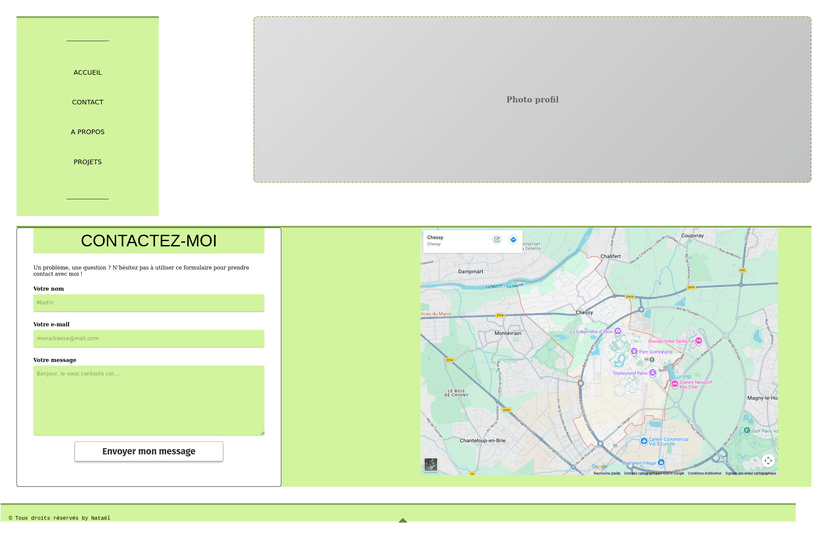The width and height of the screenshot is (828, 538).
Task: Click the map recenter control icon
Action: pyautogui.click(x=768, y=460)
